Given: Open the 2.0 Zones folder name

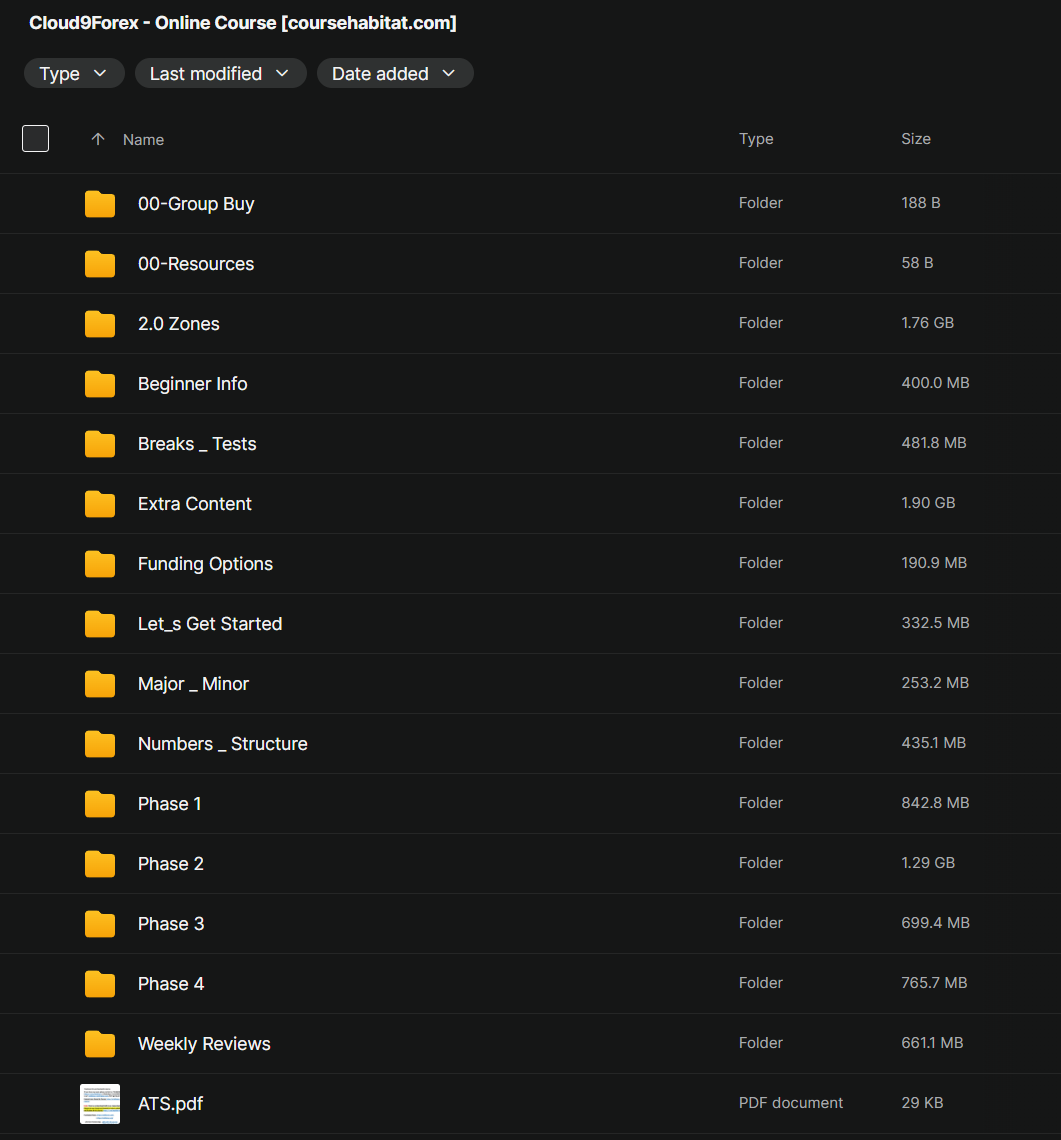Looking at the screenshot, I should click(x=179, y=324).
